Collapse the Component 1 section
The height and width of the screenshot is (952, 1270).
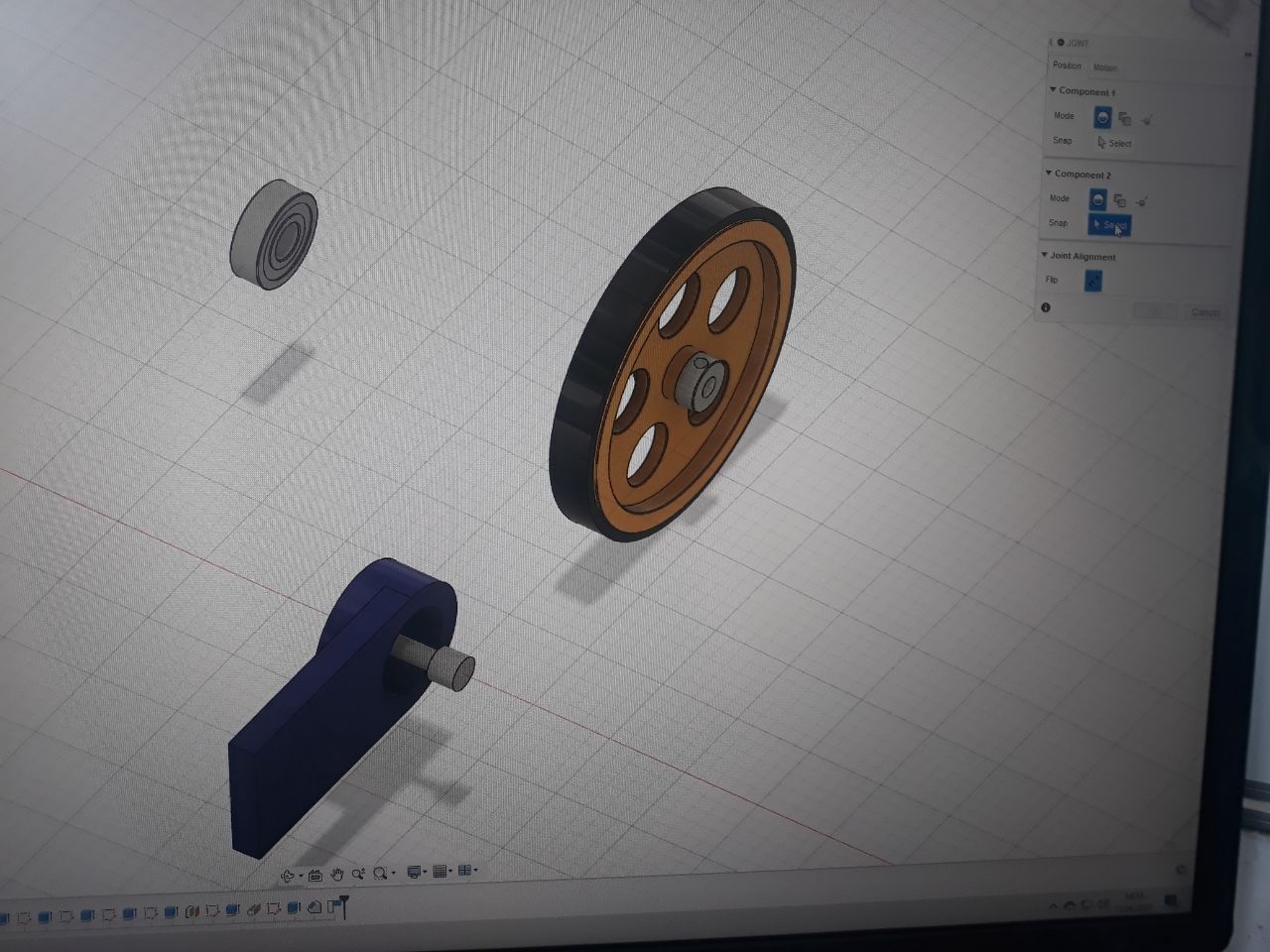(x=1053, y=88)
